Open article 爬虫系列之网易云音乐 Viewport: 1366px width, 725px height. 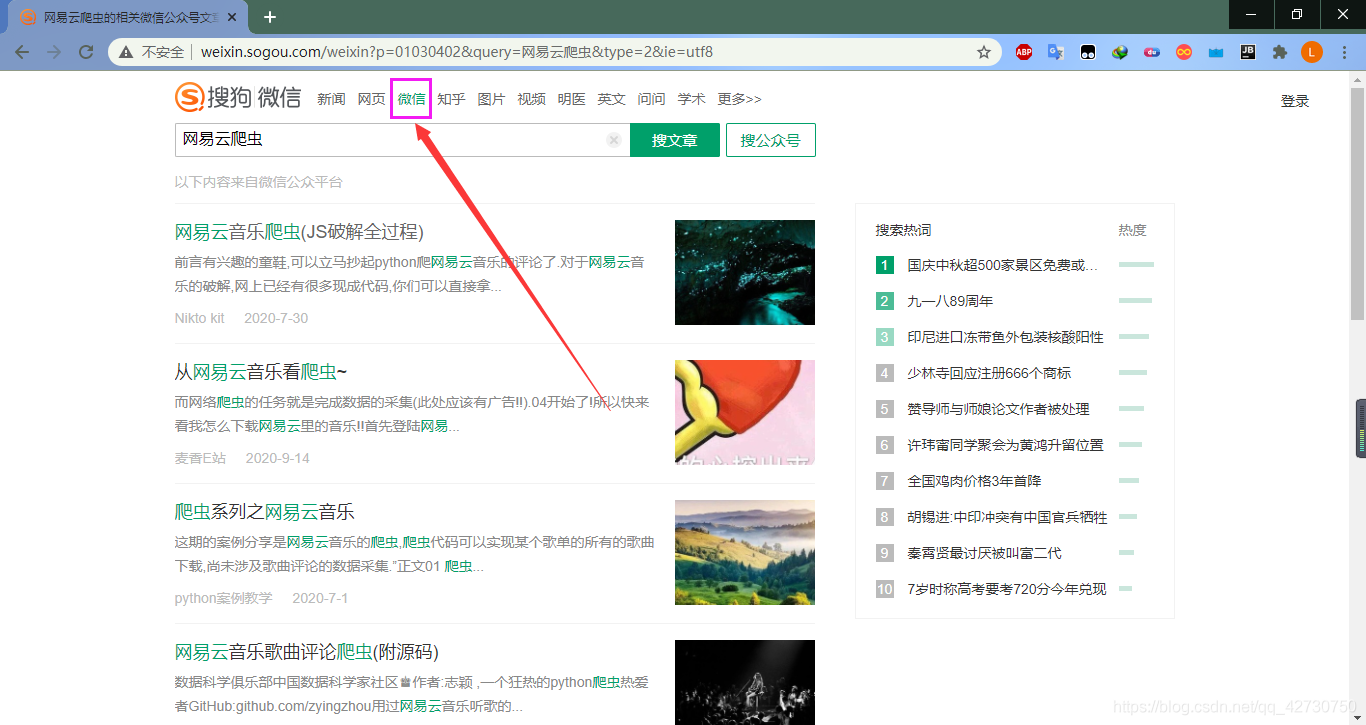point(265,512)
